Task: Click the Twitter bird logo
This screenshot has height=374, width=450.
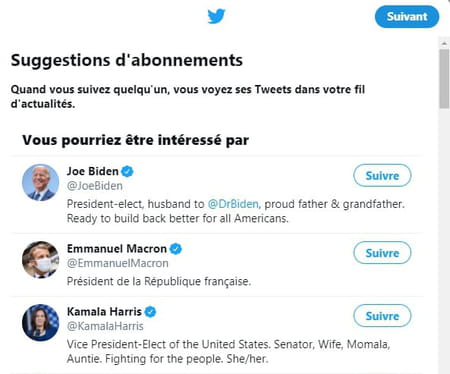Action: (x=216, y=16)
